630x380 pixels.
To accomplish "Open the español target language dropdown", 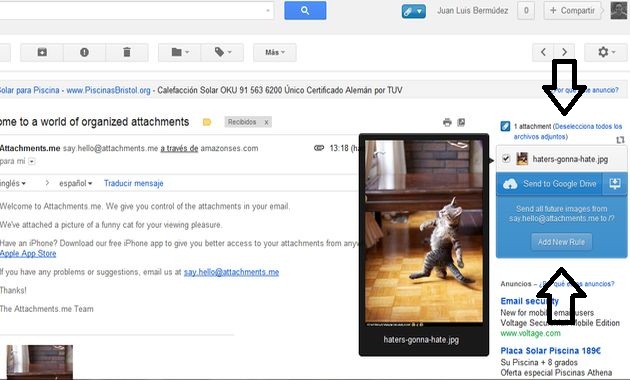I will click(x=76, y=183).
